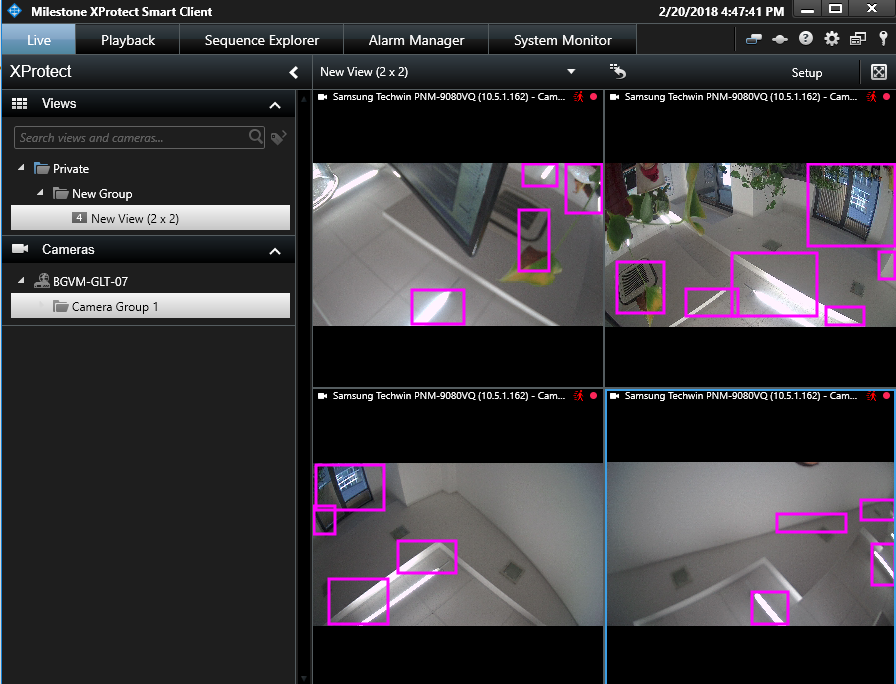Click the bottom-left tile camera title text
The height and width of the screenshot is (684, 896).
(449, 395)
